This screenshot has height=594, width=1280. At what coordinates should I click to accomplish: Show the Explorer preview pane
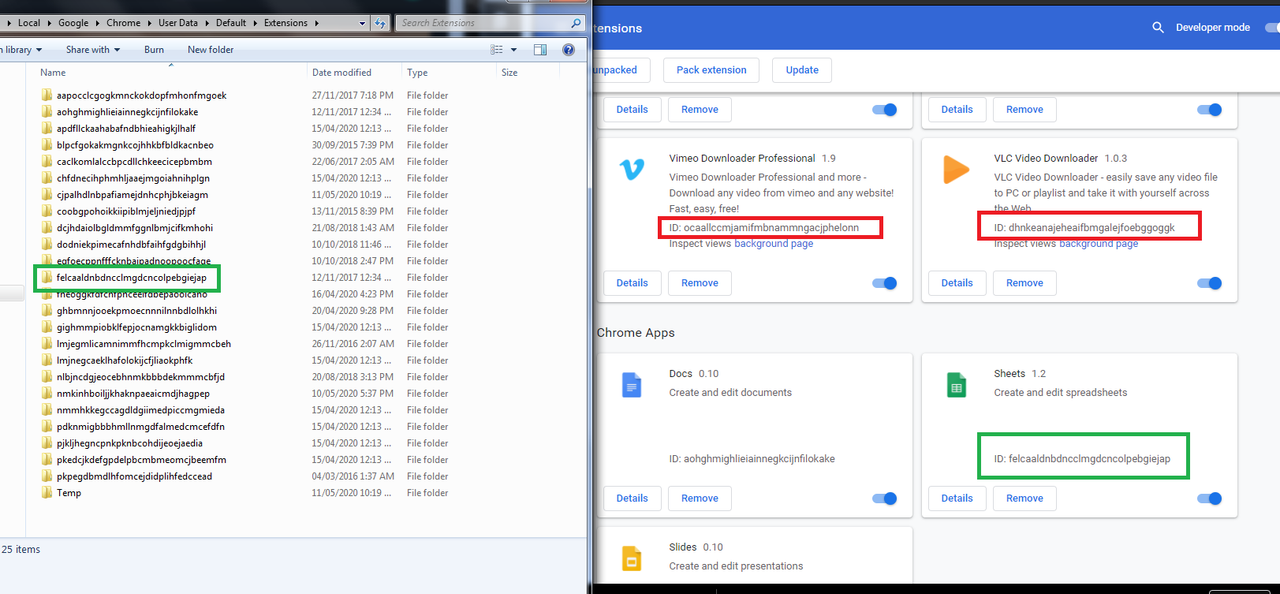pyautogui.click(x=540, y=49)
